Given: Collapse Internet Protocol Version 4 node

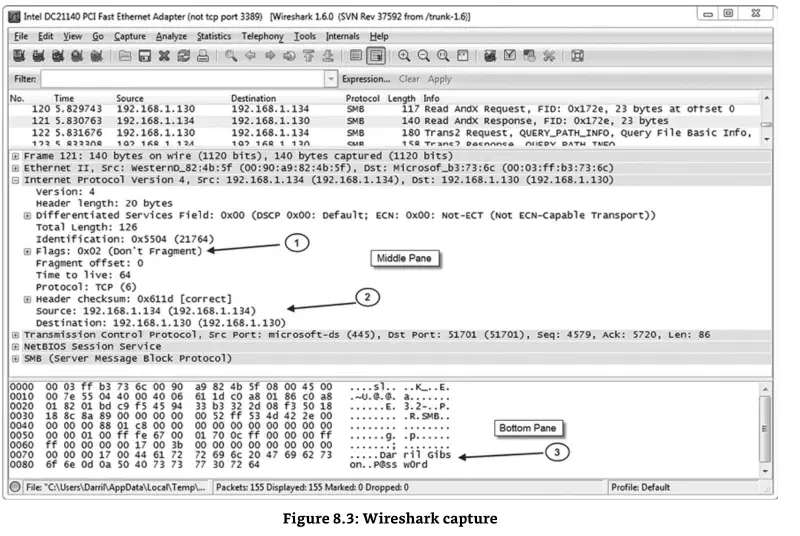Looking at the screenshot, I should (15, 180).
